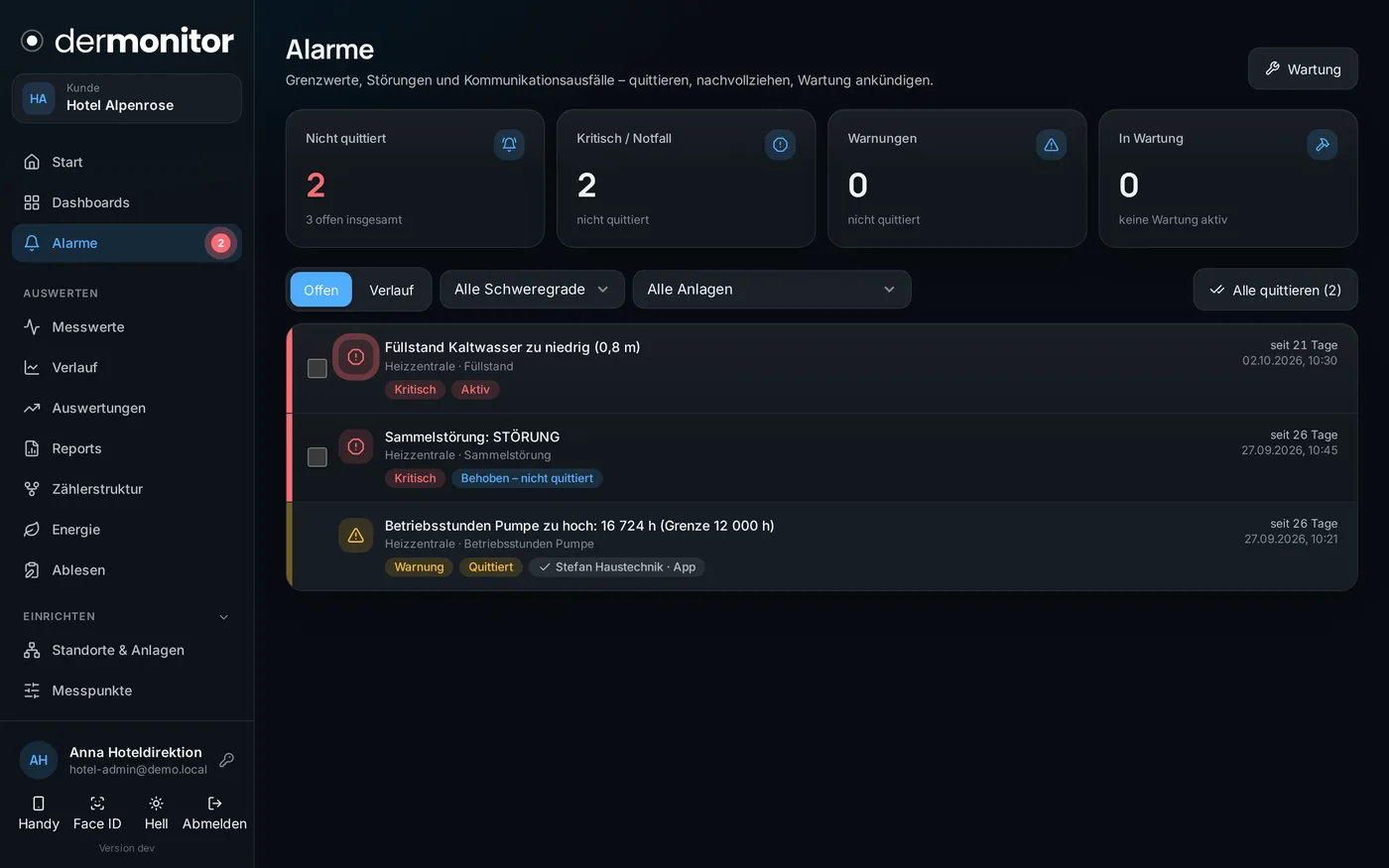
Task: Check the Füllstand Kaltwasser alarm checkbox
Action: coord(317,368)
